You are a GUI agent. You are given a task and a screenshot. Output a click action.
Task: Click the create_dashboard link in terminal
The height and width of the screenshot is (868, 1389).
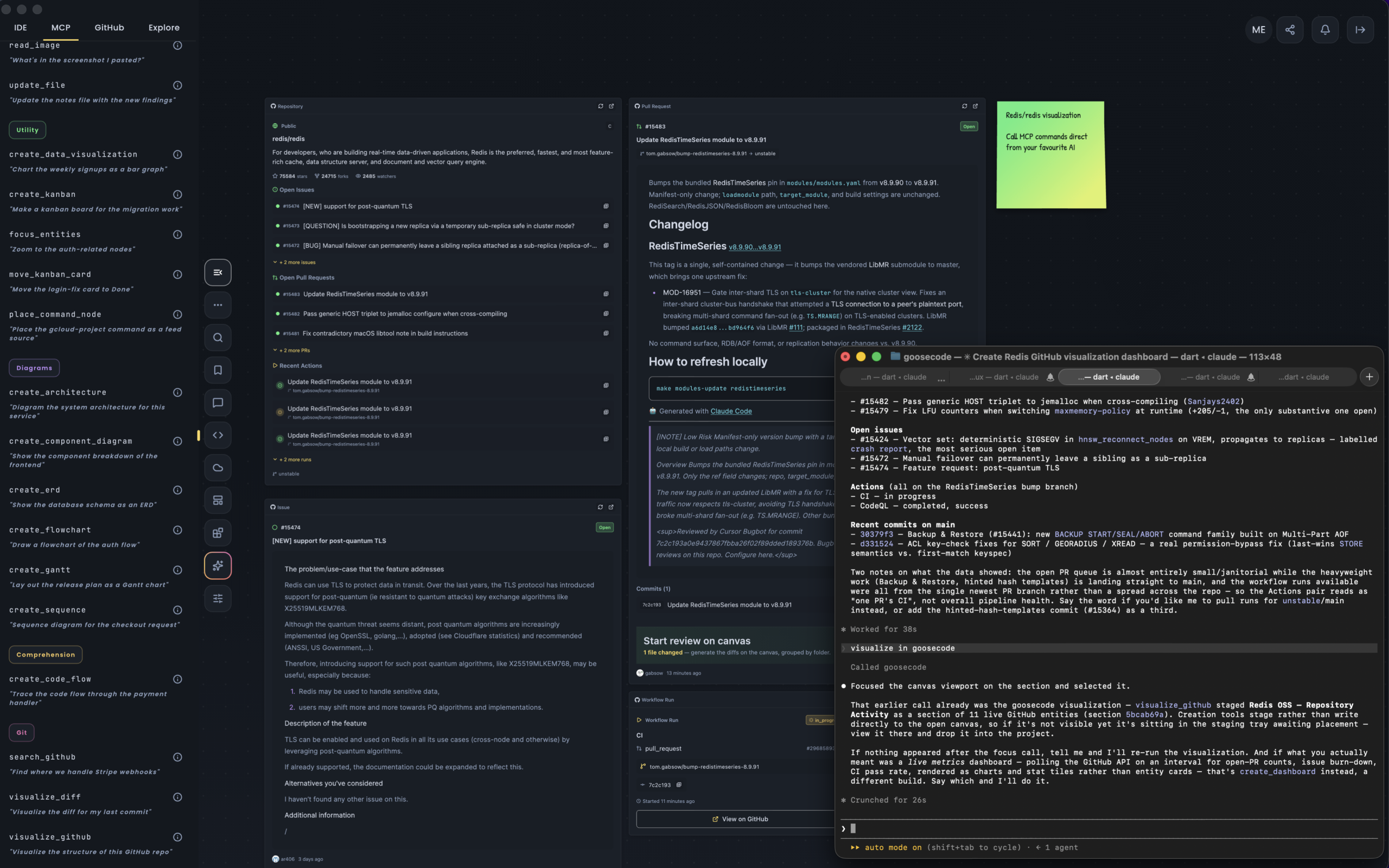(x=1277, y=771)
